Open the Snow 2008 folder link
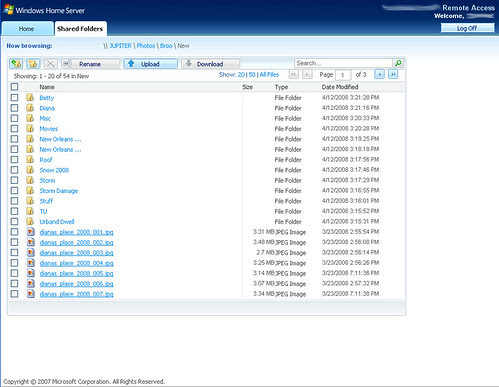 point(54,170)
